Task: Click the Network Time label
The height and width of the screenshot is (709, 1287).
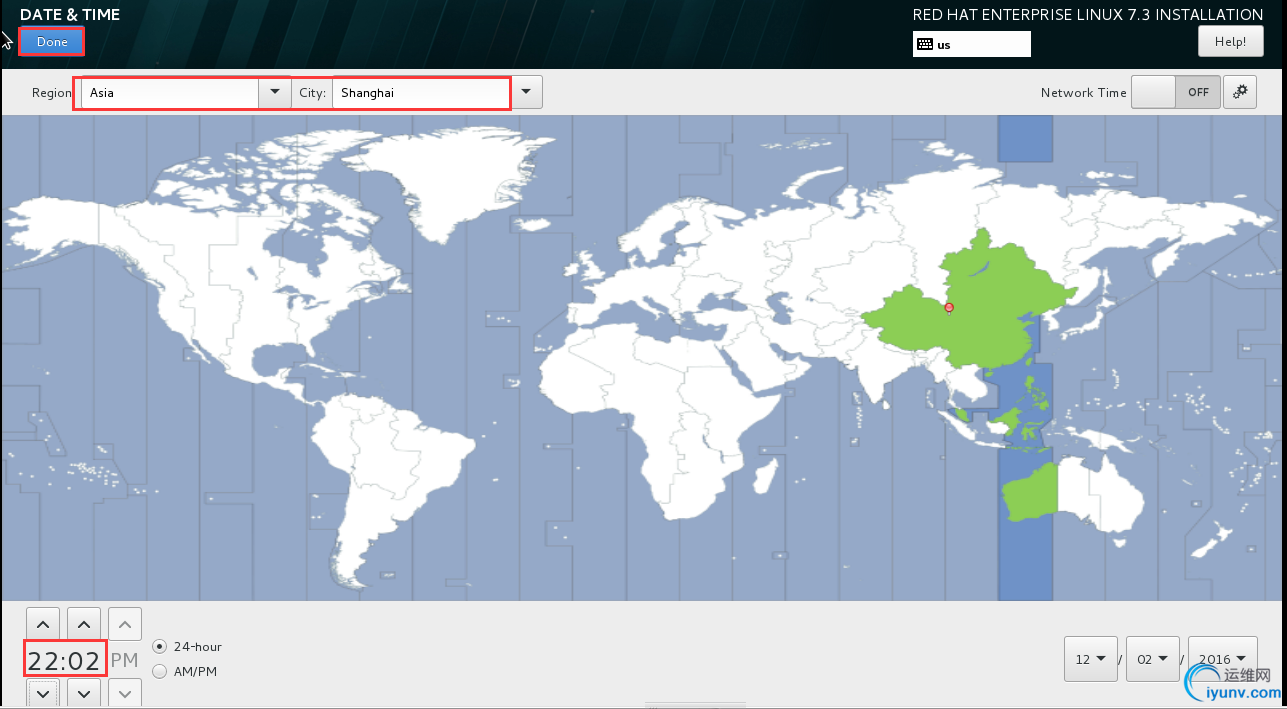Action: (x=1083, y=92)
